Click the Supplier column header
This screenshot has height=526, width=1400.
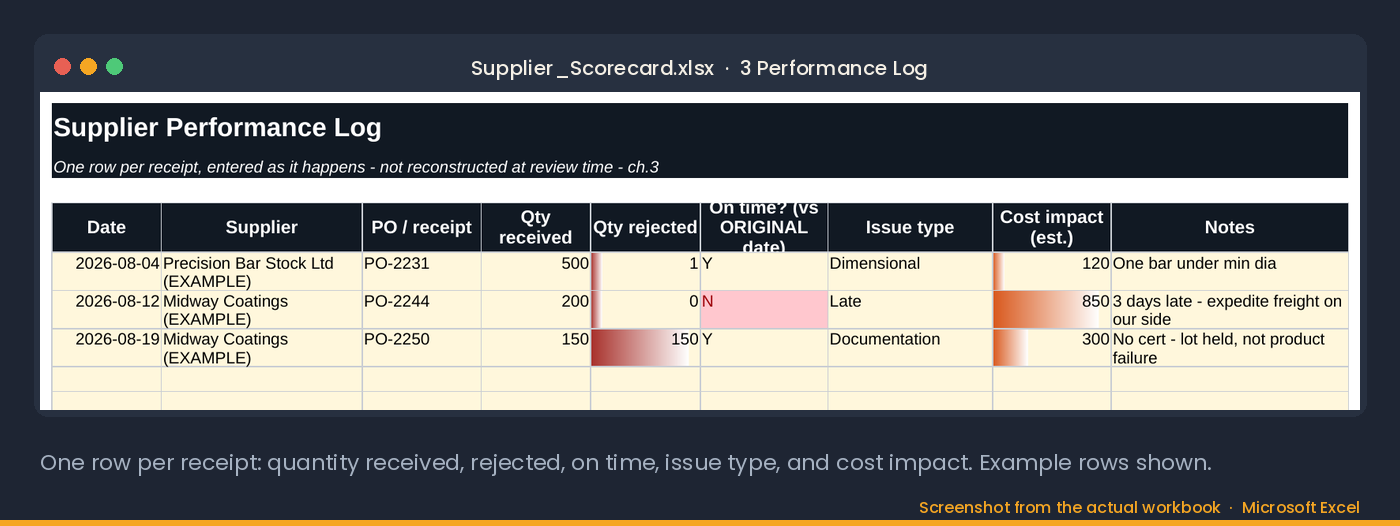[261, 227]
